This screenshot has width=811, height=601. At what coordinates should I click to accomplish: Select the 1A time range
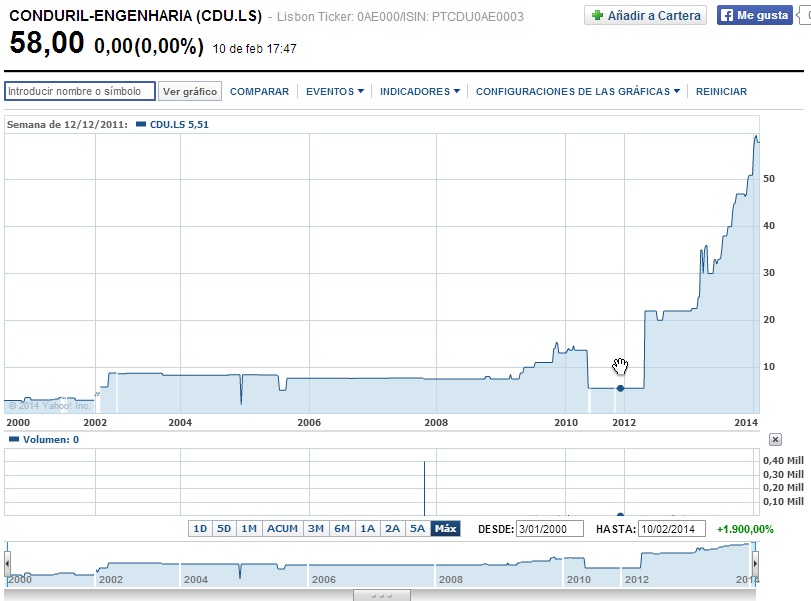point(368,529)
